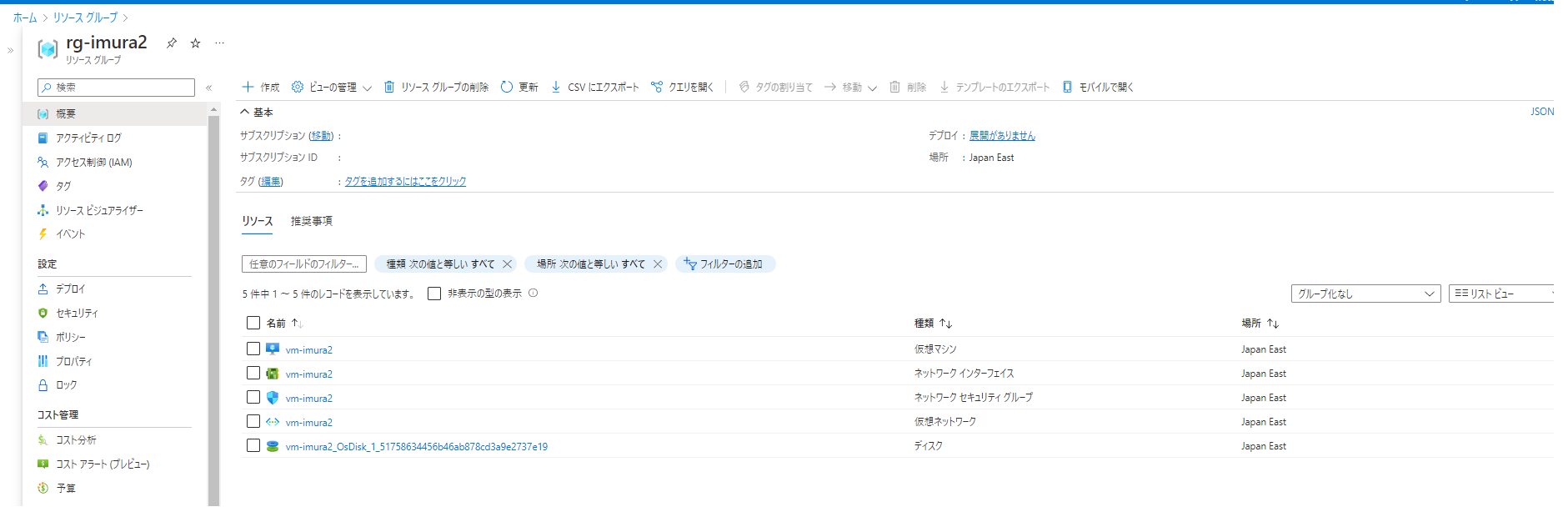Select 概要 in the sidebar
This screenshot has width=1568, height=512.
pos(115,113)
